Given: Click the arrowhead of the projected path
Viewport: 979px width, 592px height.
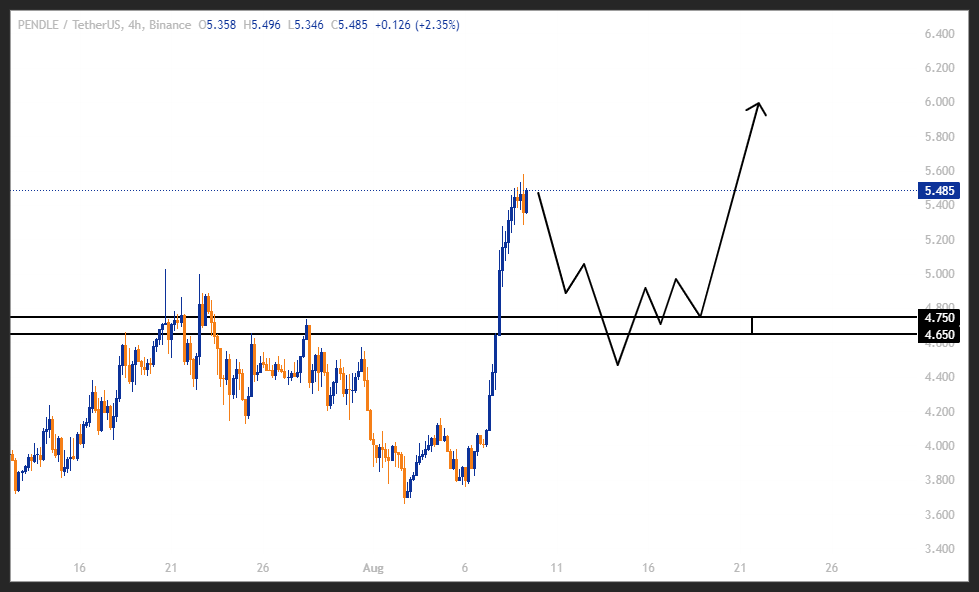Looking at the screenshot, I should point(759,105).
